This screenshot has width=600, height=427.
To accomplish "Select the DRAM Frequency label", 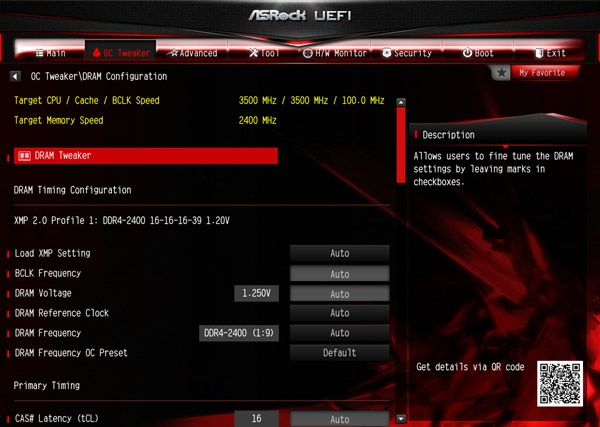I will [x=48, y=333].
